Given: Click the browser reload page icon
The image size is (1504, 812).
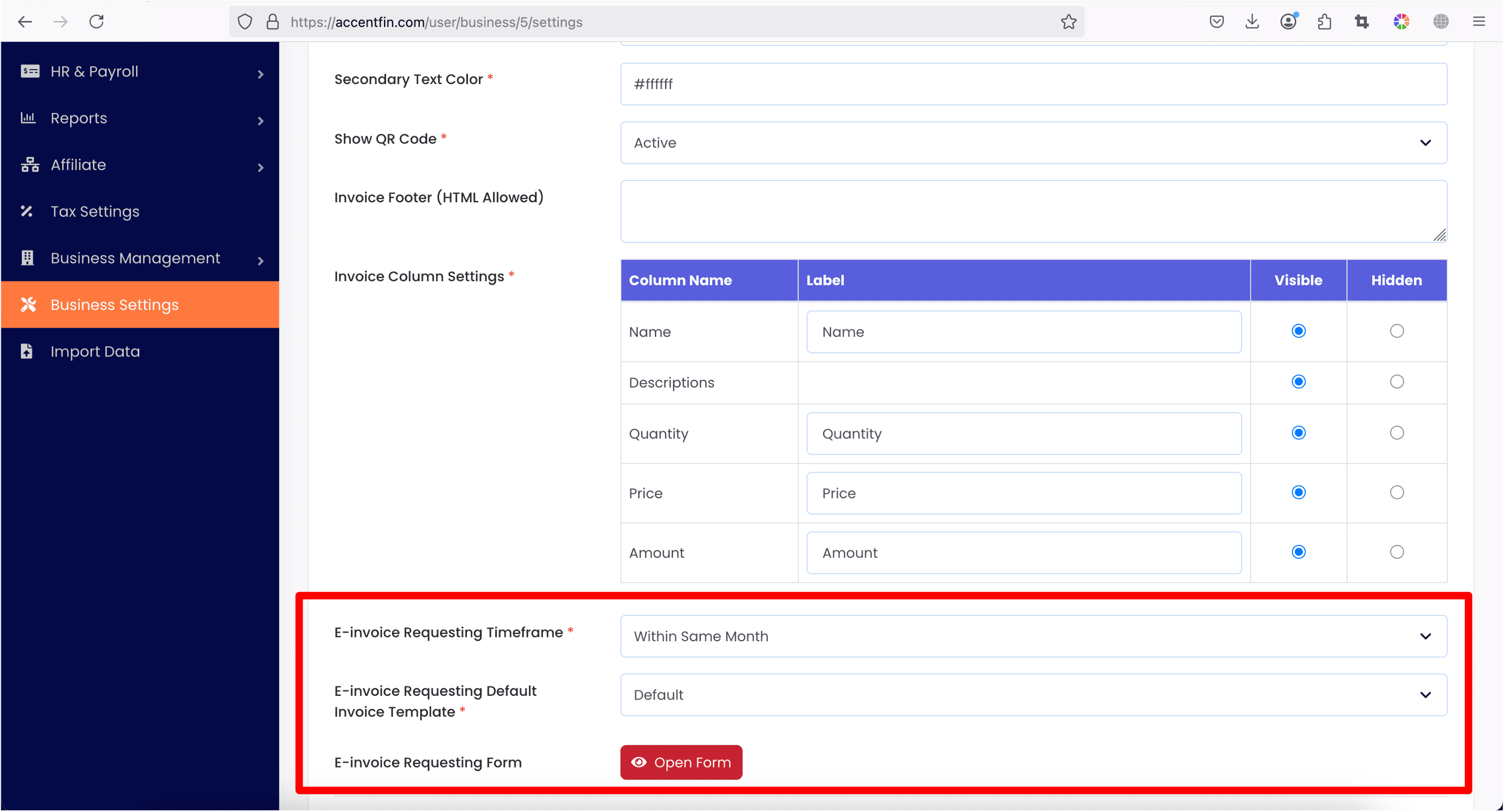Looking at the screenshot, I should tap(96, 21).
